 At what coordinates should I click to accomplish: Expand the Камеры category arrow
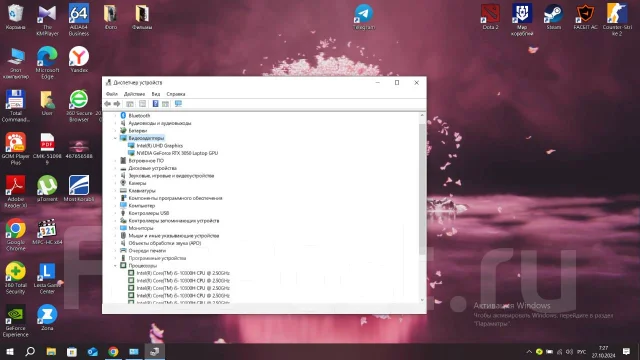click(115, 183)
